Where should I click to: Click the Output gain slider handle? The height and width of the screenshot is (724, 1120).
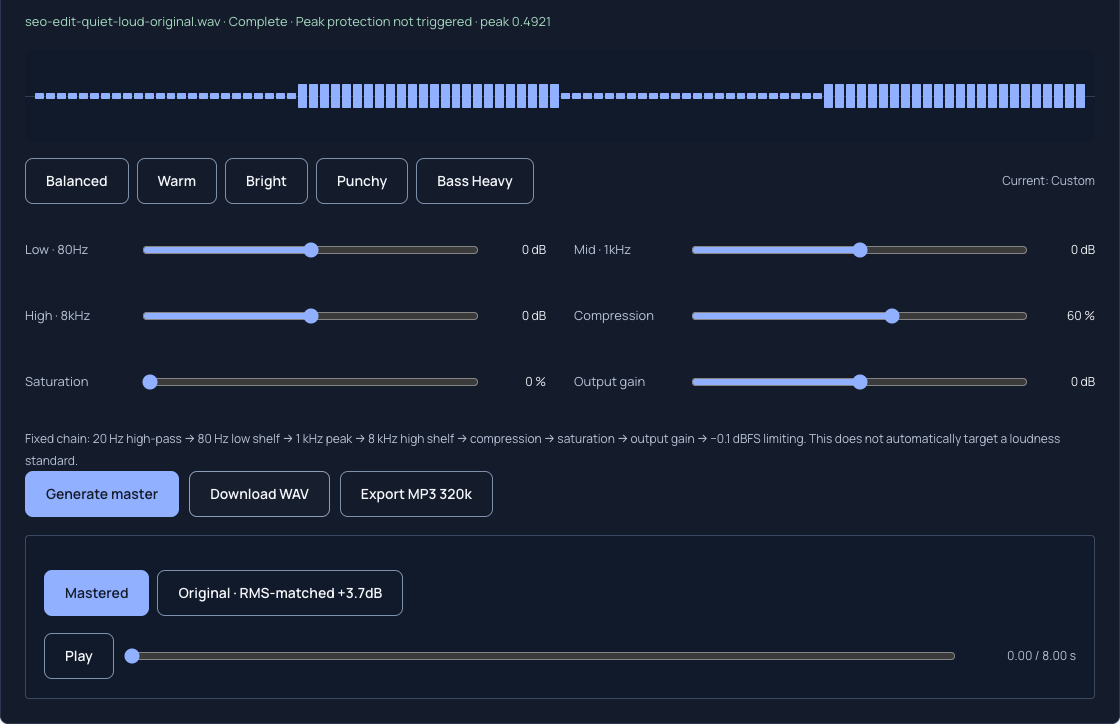coord(860,382)
